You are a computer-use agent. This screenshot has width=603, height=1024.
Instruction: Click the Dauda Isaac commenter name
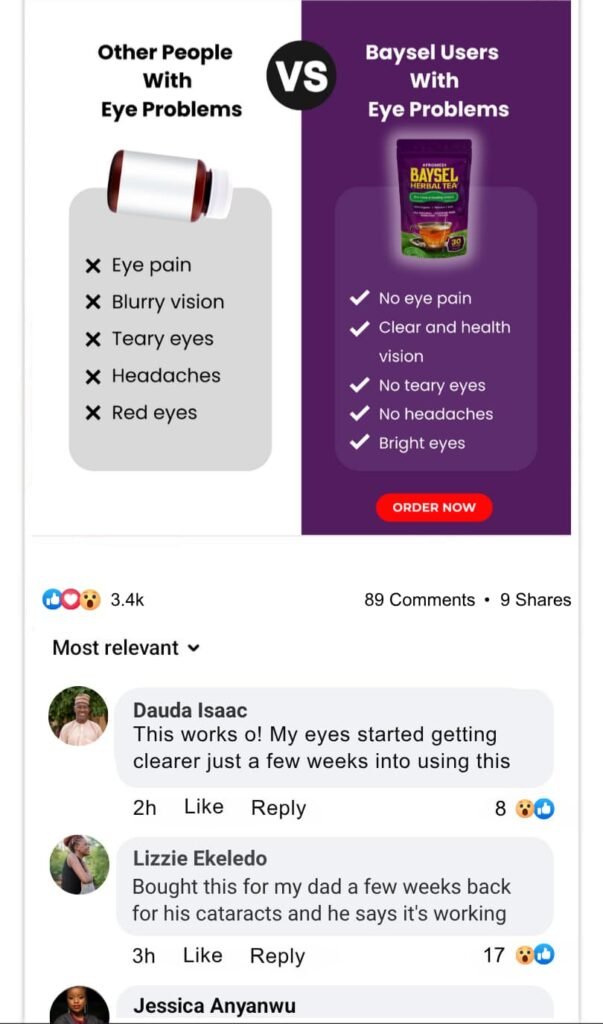(190, 710)
